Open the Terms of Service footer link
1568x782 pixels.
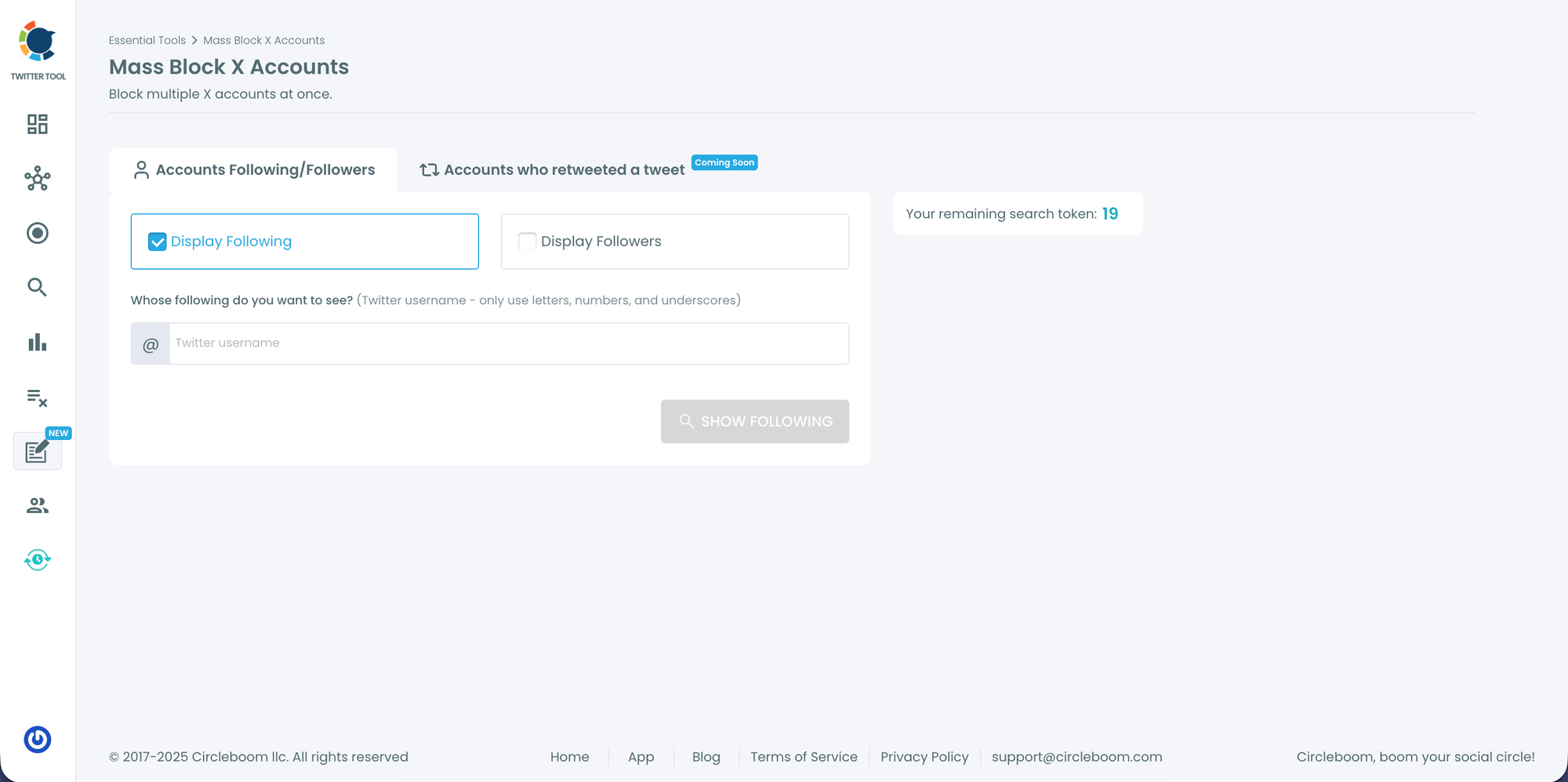[x=804, y=757]
